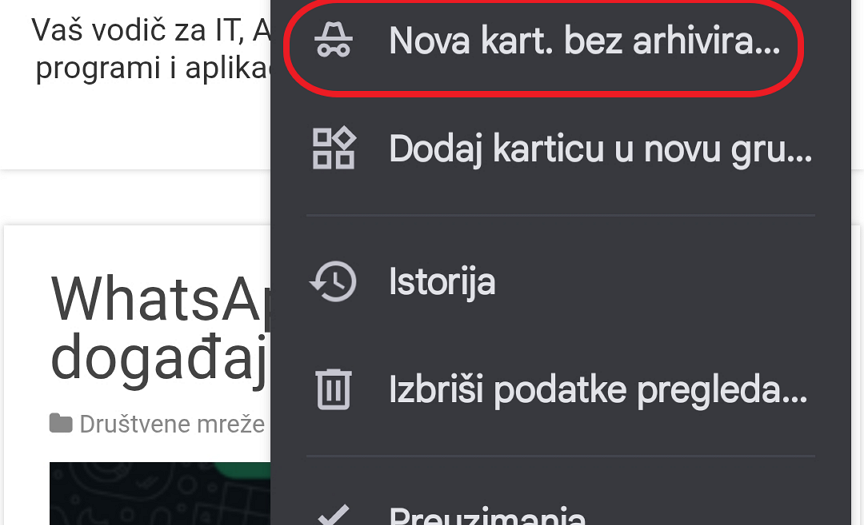Click the history clock icon
Image resolution: width=864 pixels, height=525 pixels.
[333, 282]
